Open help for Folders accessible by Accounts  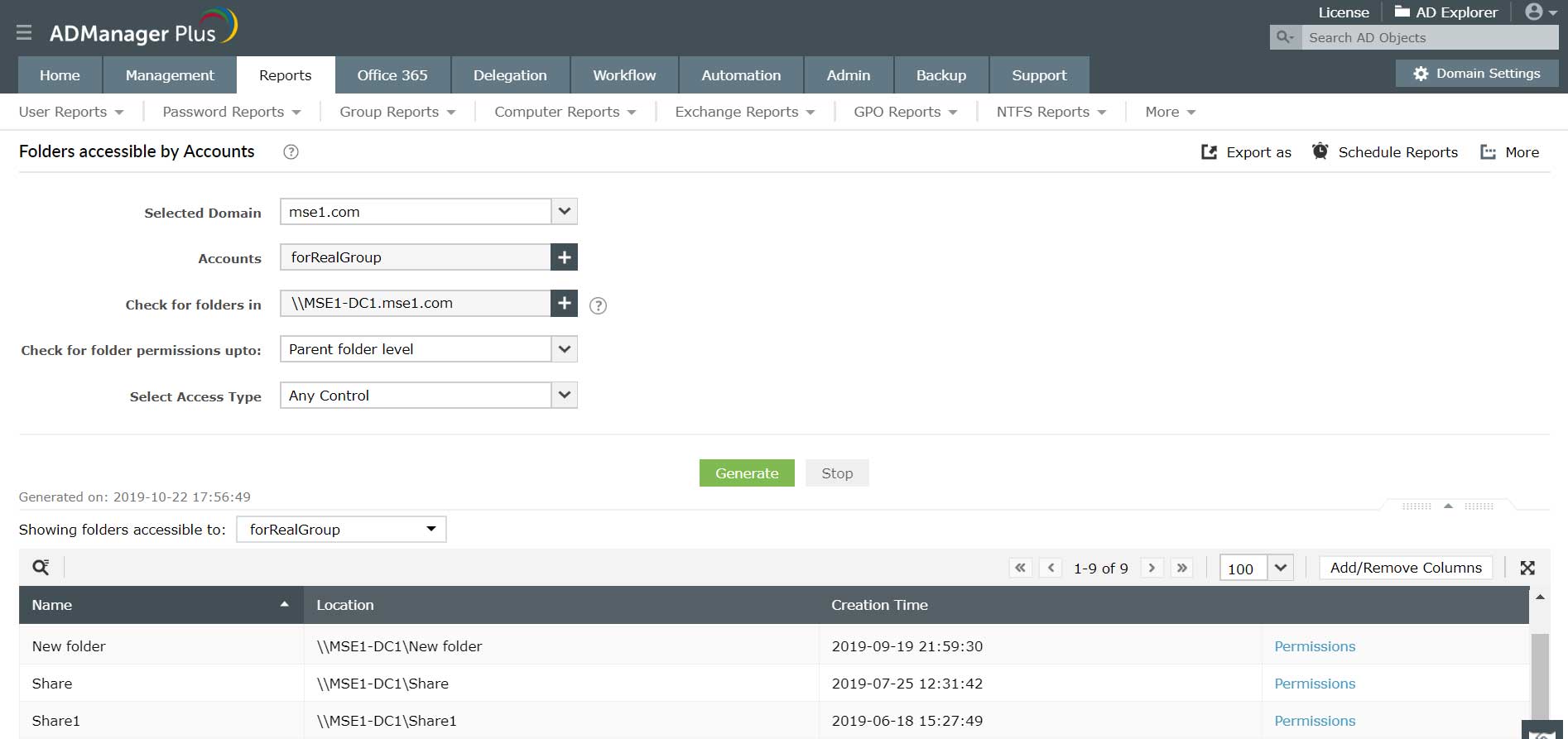tap(291, 151)
